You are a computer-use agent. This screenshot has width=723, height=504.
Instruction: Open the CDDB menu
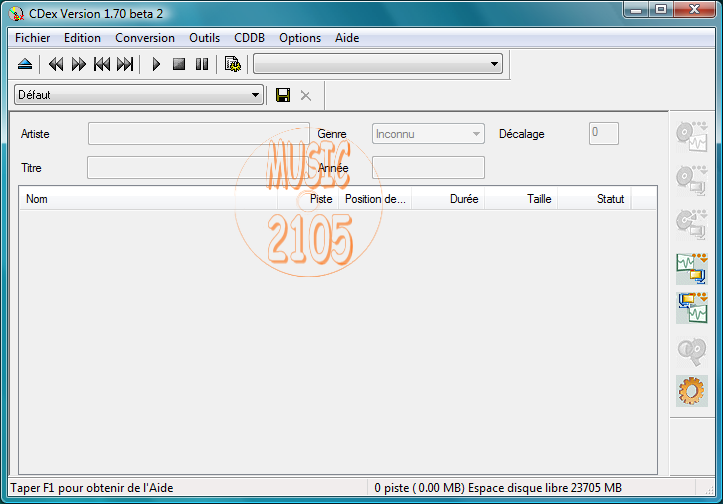[249, 38]
